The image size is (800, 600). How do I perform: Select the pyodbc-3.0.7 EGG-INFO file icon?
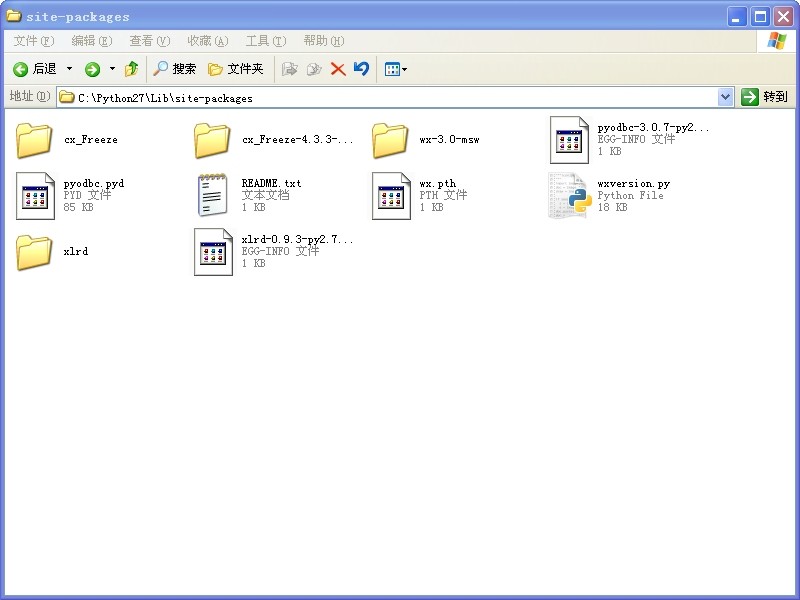(x=569, y=140)
